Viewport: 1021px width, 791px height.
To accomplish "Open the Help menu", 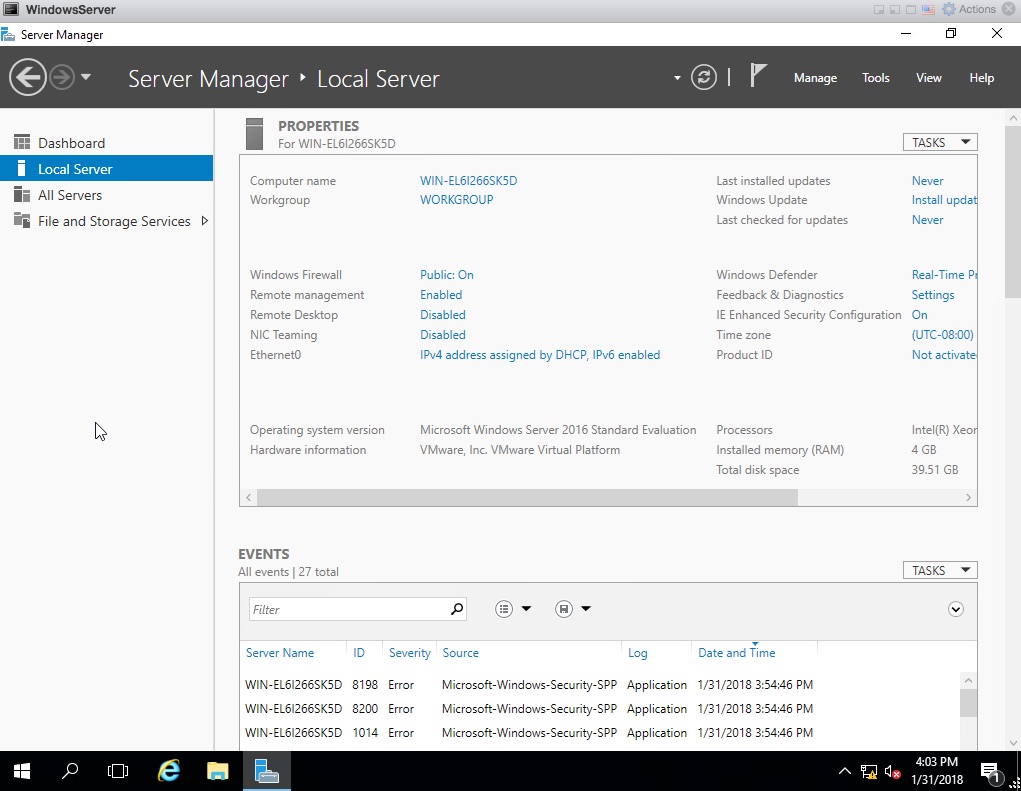I will click(x=981, y=77).
